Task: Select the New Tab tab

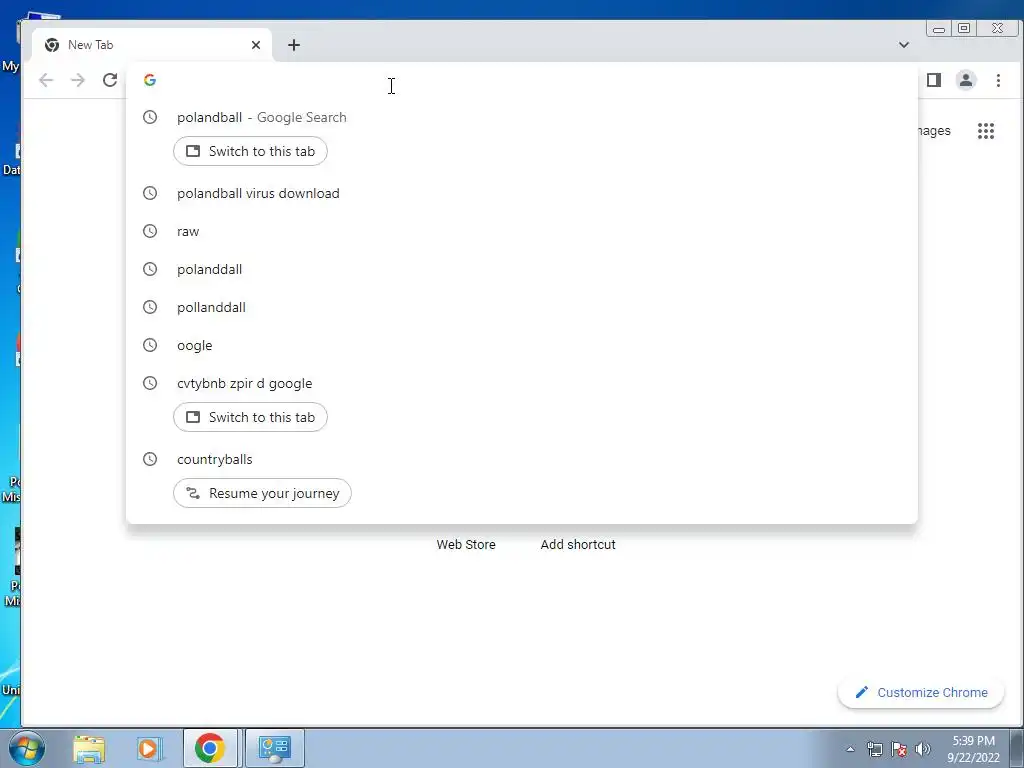Action: point(152,44)
